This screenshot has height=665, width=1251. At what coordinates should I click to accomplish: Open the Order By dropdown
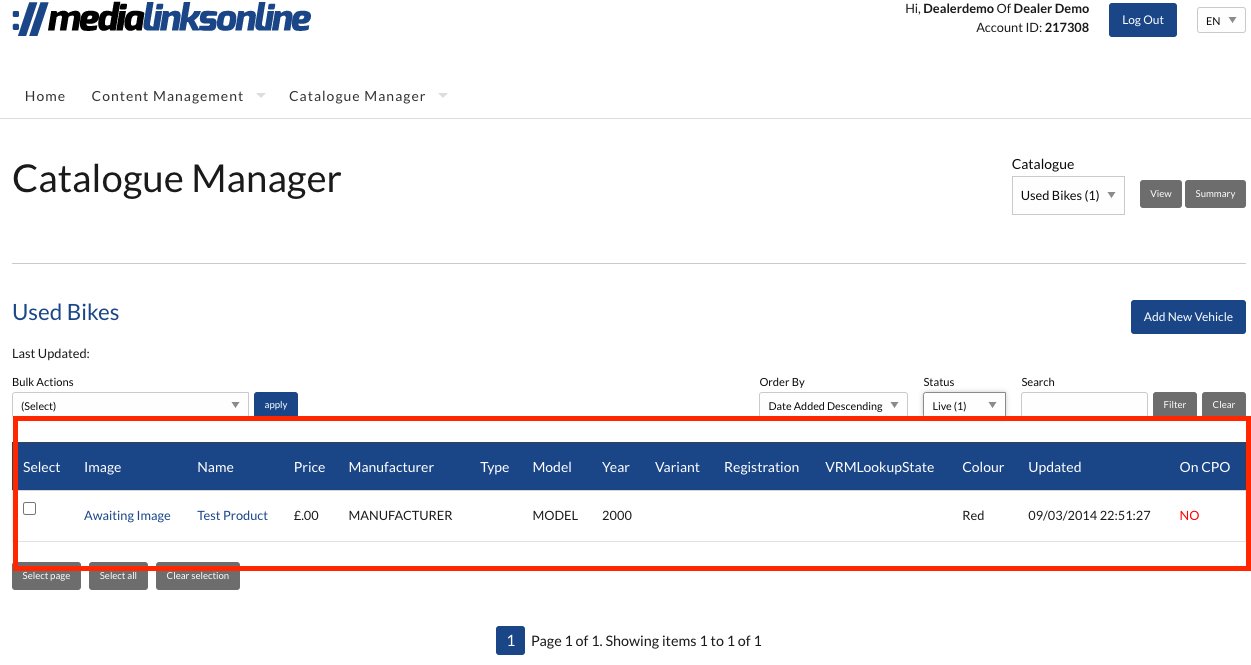click(x=832, y=405)
